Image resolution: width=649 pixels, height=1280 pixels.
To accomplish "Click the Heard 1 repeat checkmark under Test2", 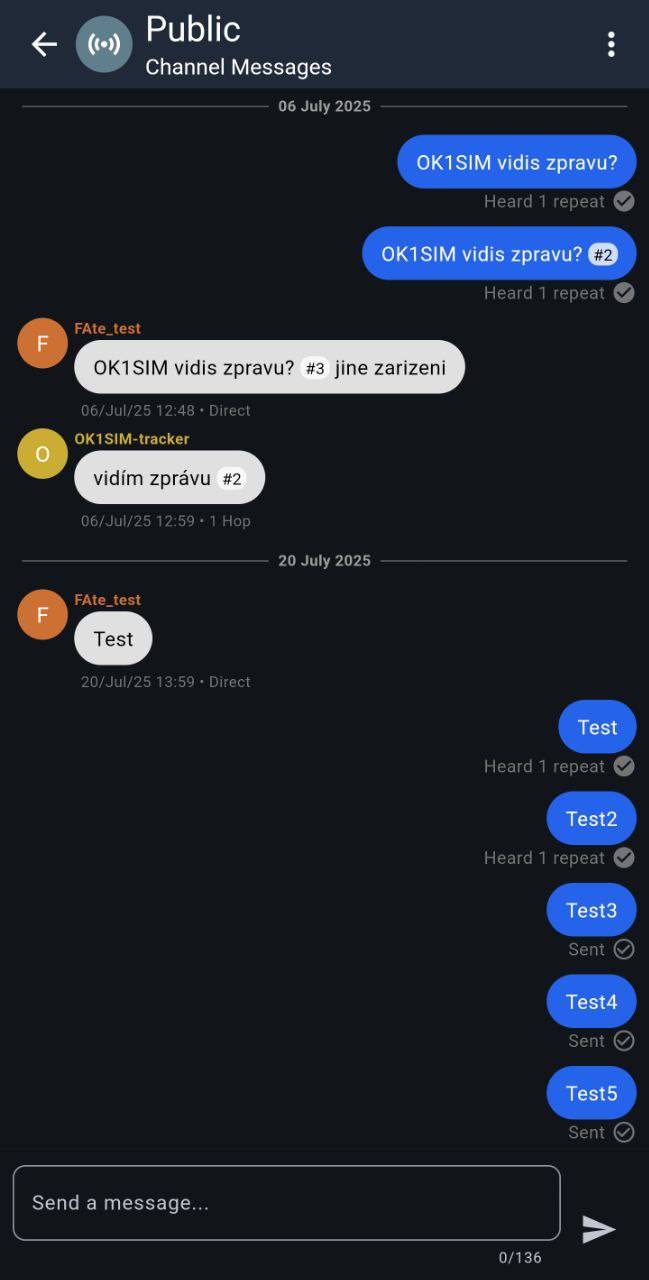I will [x=624, y=858].
